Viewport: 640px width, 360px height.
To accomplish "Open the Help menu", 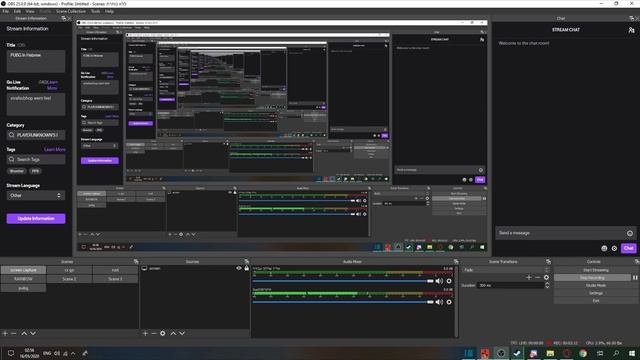I will pos(109,11).
